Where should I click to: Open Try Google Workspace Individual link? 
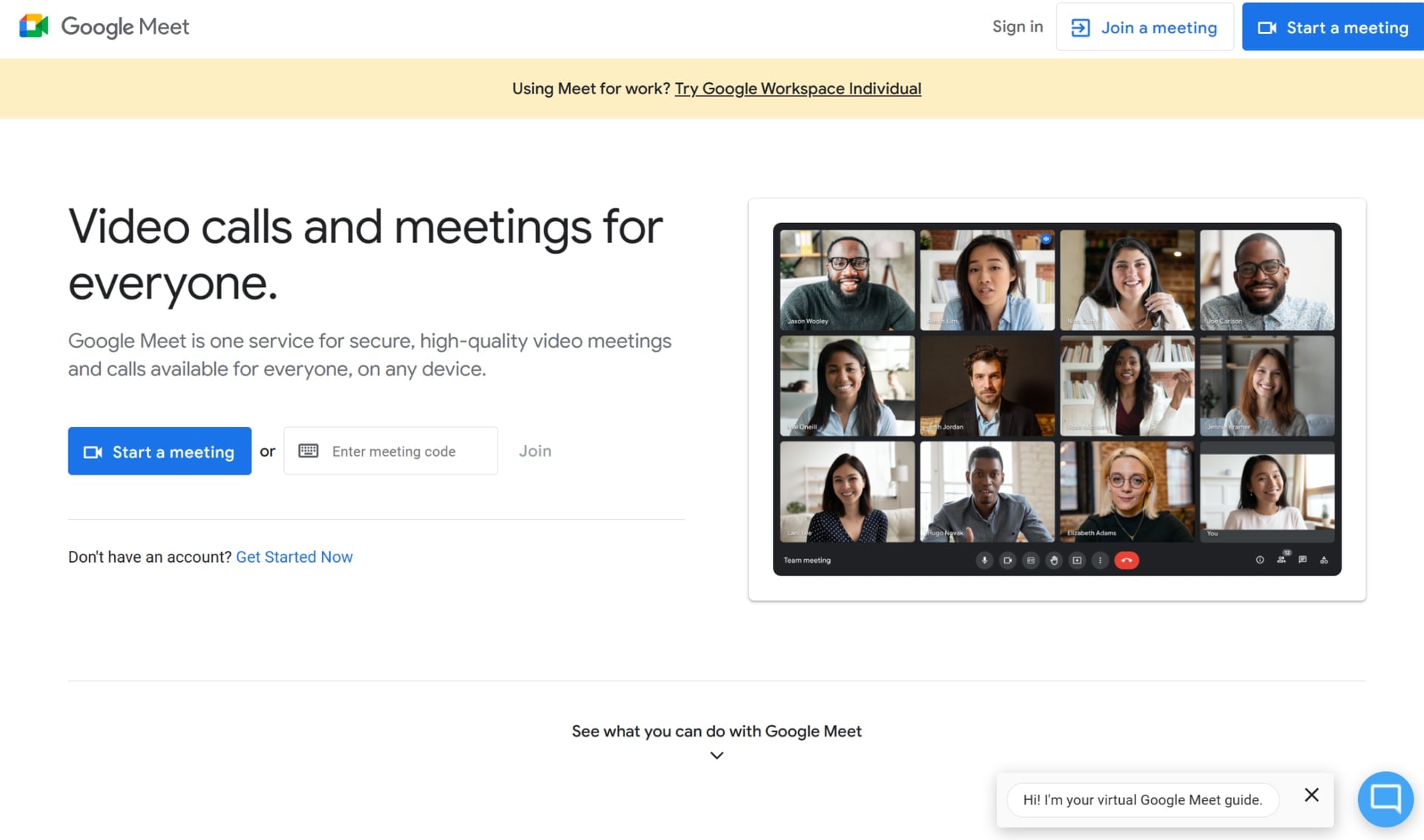[x=798, y=88]
